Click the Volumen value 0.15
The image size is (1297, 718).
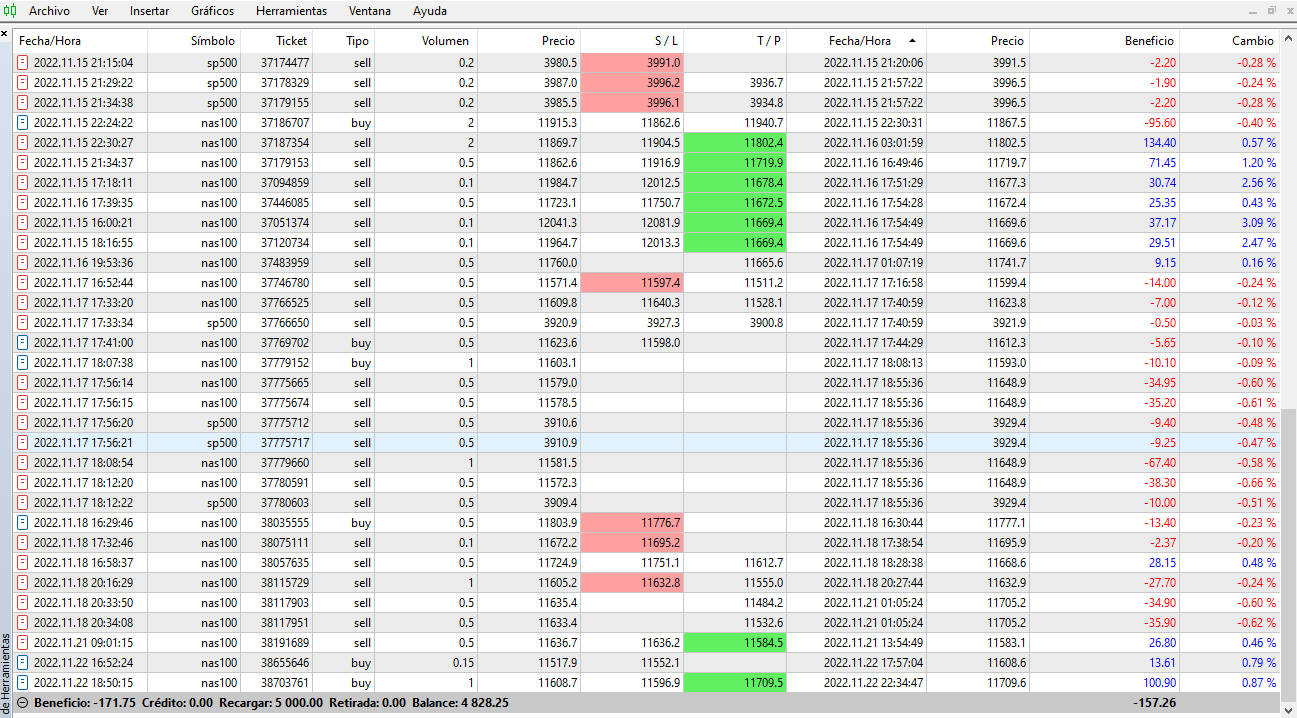coord(461,663)
